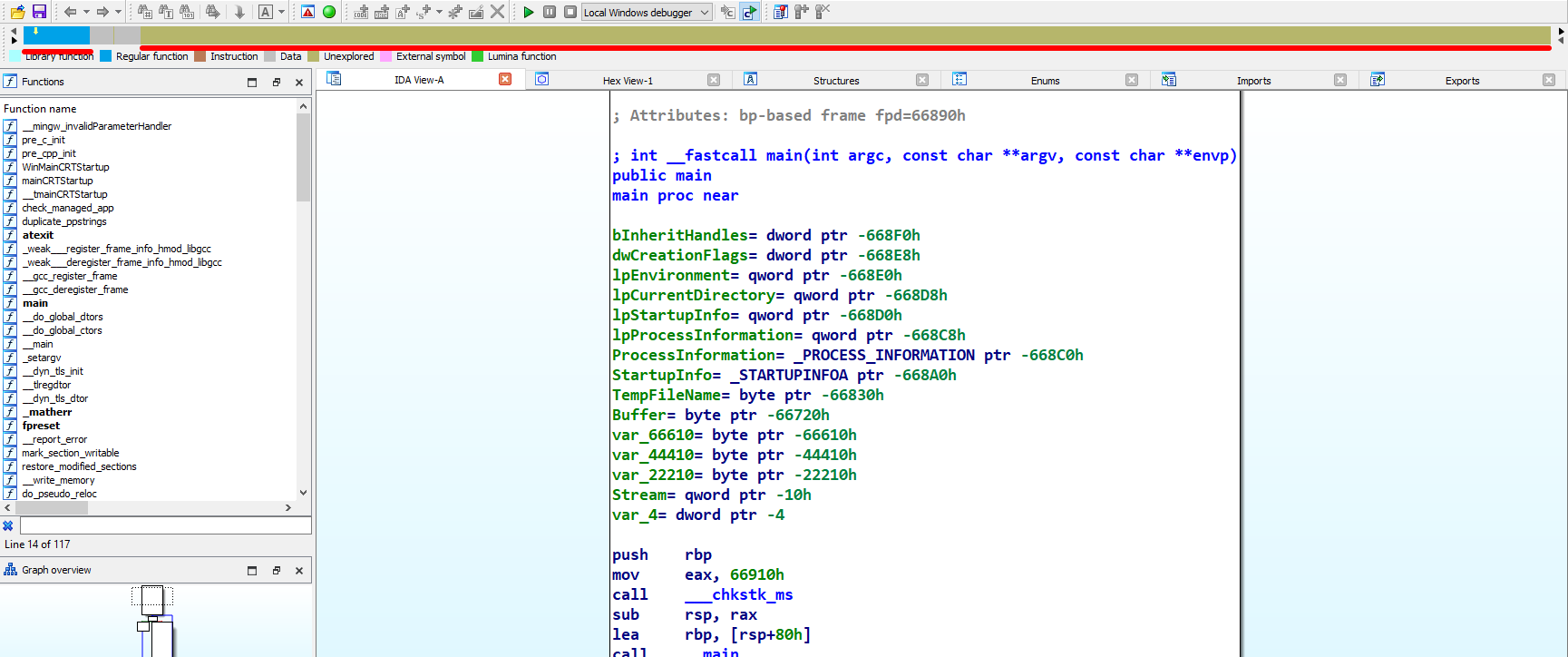The height and width of the screenshot is (657, 1568).
Task: Click the red warning triangle icon
Action: point(307,12)
